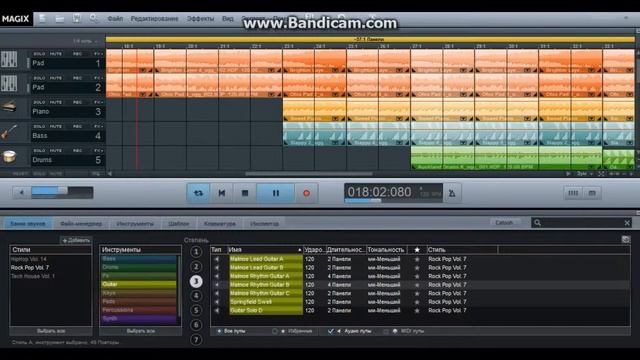
Task: Click the grid view icon beside mixer icon
Action: click(592, 193)
